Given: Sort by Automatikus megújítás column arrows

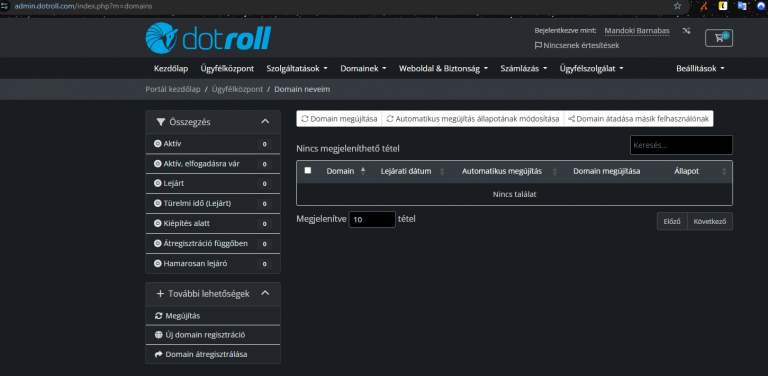Looking at the screenshot, I should click(x=555, y=171).
